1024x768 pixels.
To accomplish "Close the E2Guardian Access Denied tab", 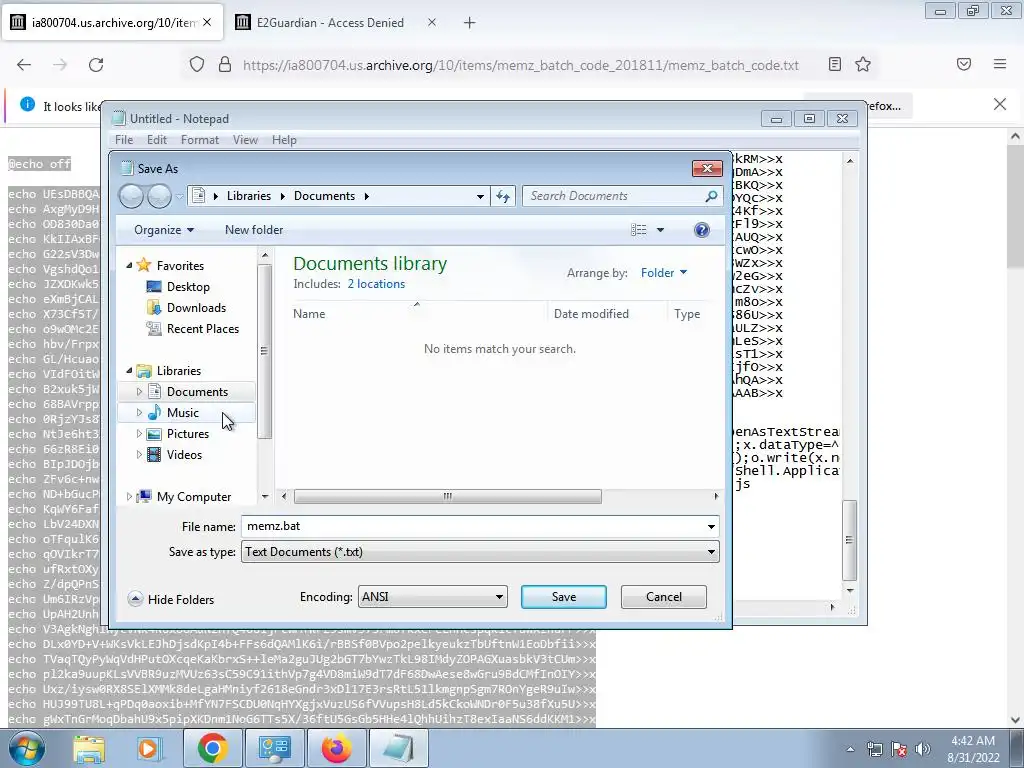I will pos(432,22).
